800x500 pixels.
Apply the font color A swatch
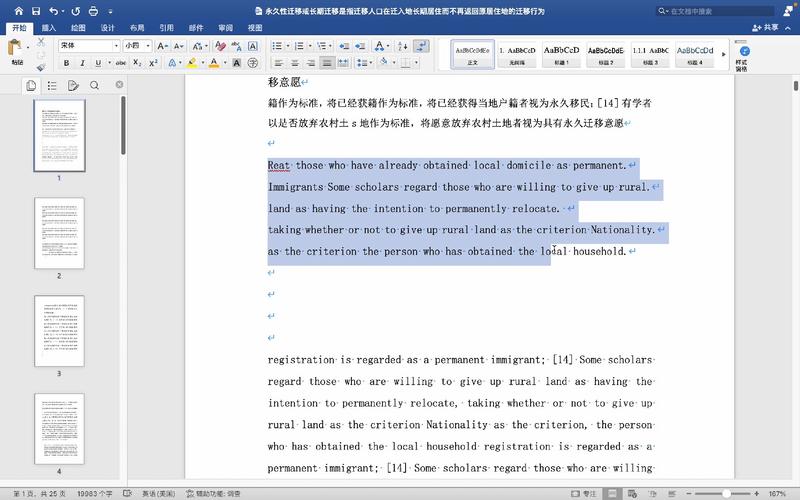214,63
